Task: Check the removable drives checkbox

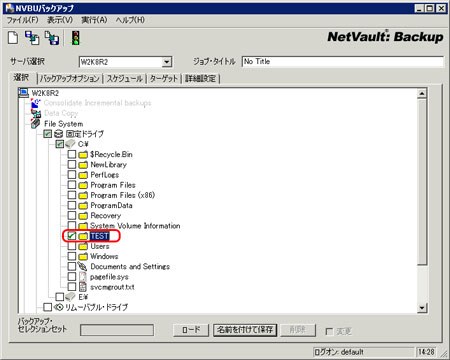Action: click(48, 307)
